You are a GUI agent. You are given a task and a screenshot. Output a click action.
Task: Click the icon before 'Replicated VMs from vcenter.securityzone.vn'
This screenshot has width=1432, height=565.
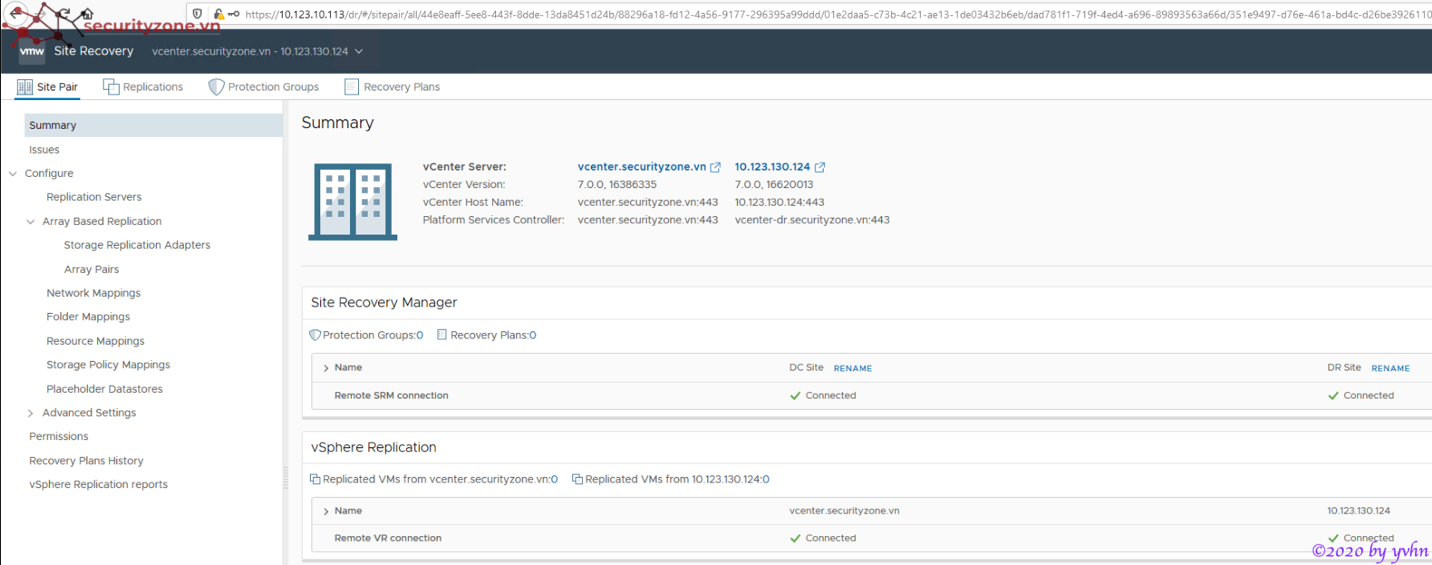pyautogui.click(x=315, y=480)
